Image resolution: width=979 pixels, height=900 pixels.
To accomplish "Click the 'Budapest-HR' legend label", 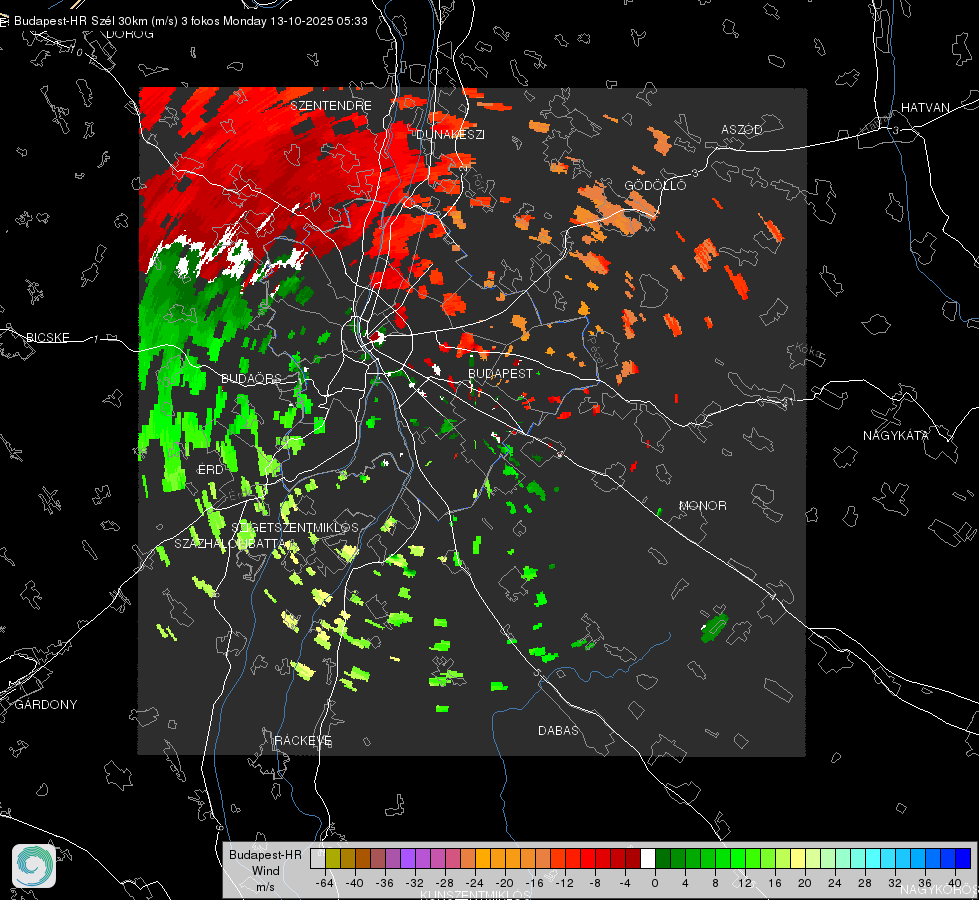I will [x=265, y=854].
